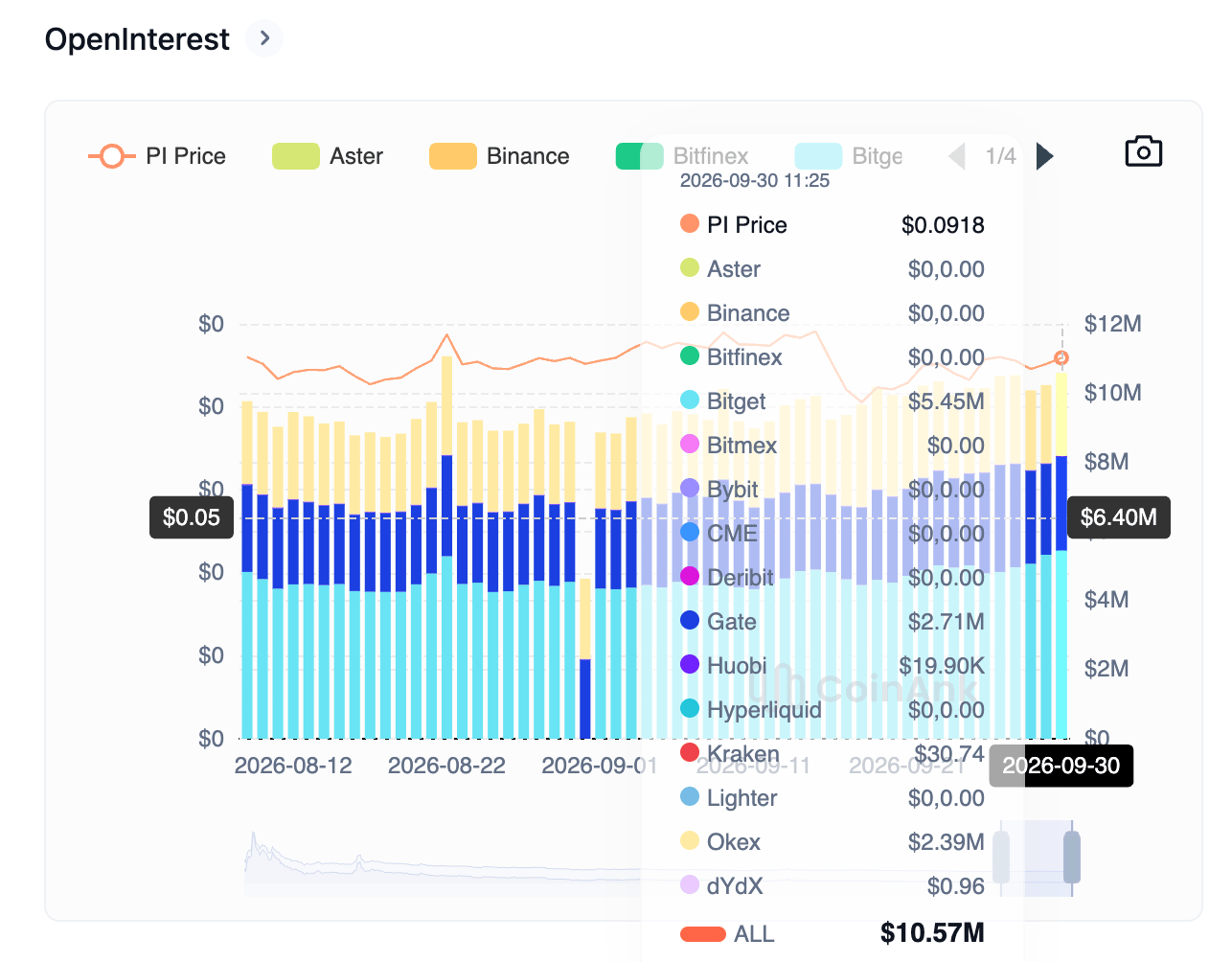Save chart image with camera icon
This screenshot has width=1232, height=962.
point(1143,151)
